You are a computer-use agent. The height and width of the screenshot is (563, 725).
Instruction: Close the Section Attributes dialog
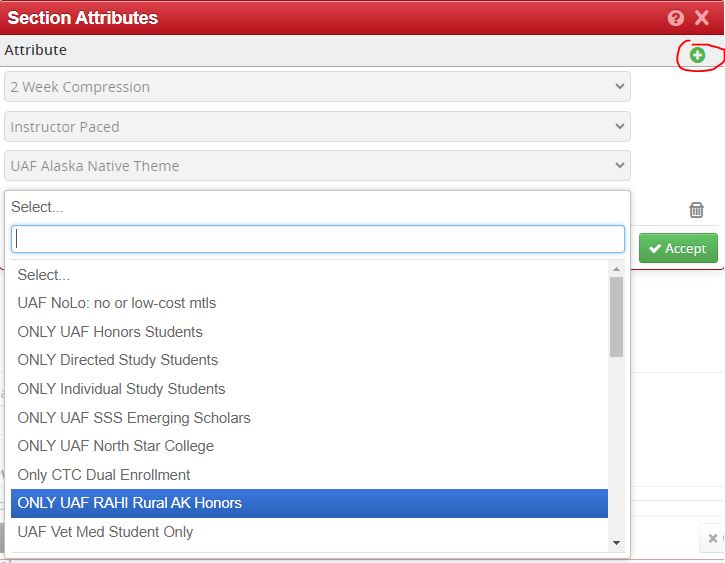tap(702, 18)
